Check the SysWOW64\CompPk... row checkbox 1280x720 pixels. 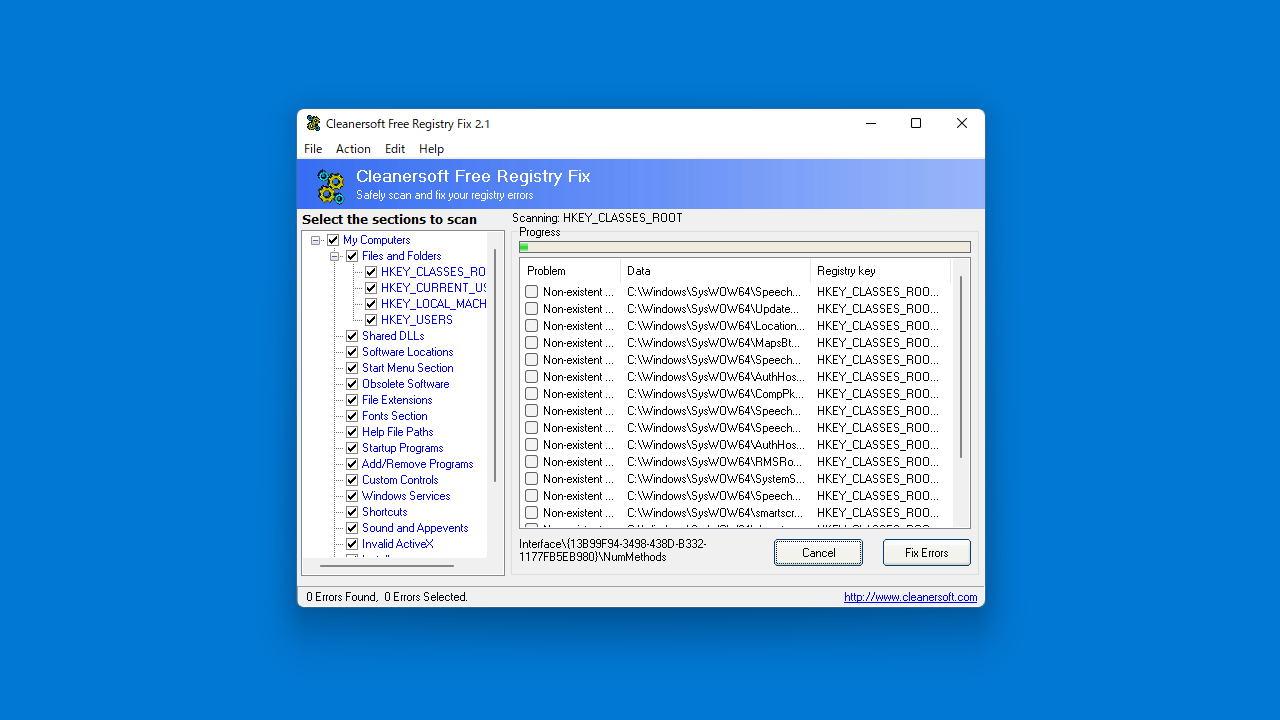click(x=531, y=394)
